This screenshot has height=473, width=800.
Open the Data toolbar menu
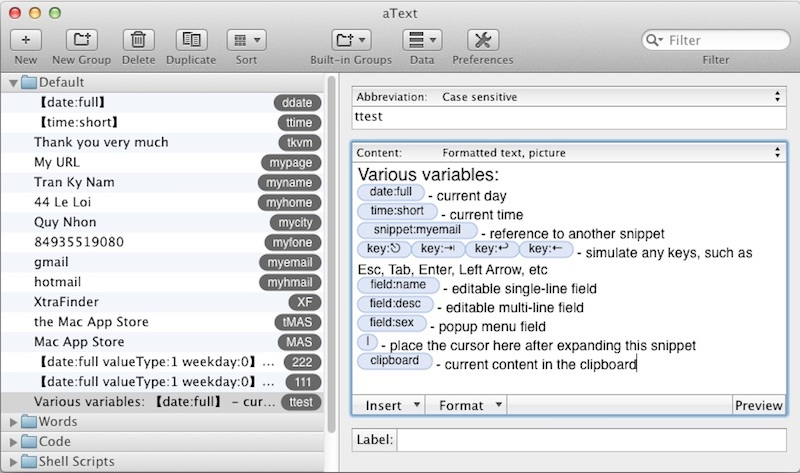coord(421,40)
